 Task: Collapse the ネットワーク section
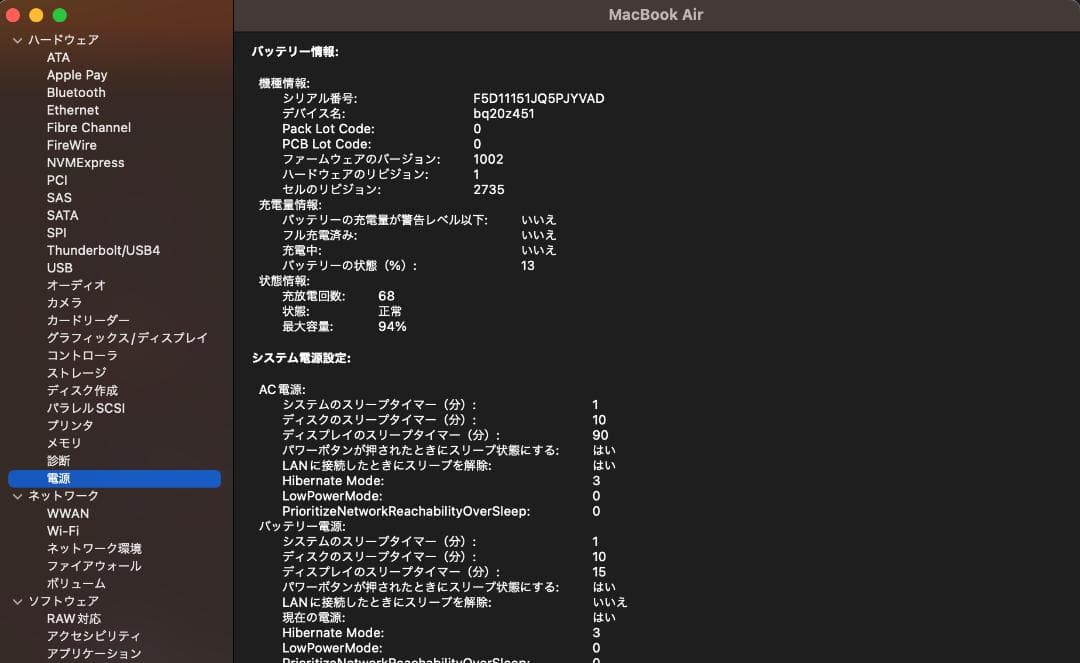coord(18,496)
